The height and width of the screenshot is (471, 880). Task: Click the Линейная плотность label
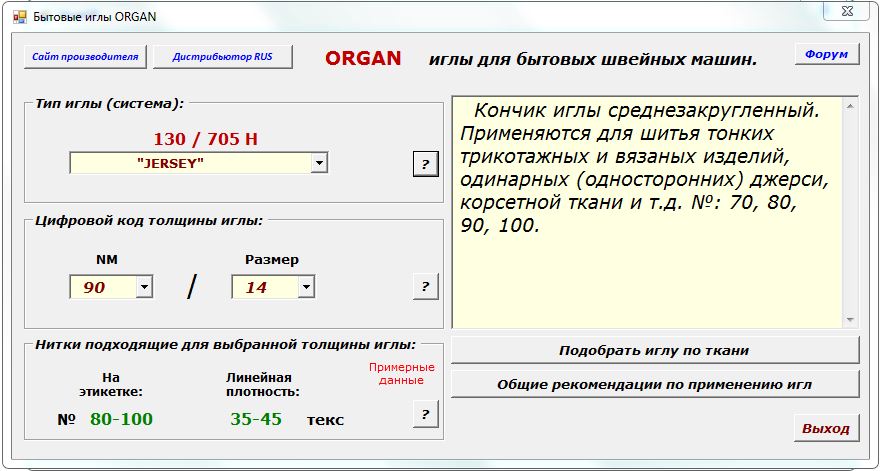[x=263, y=385]
